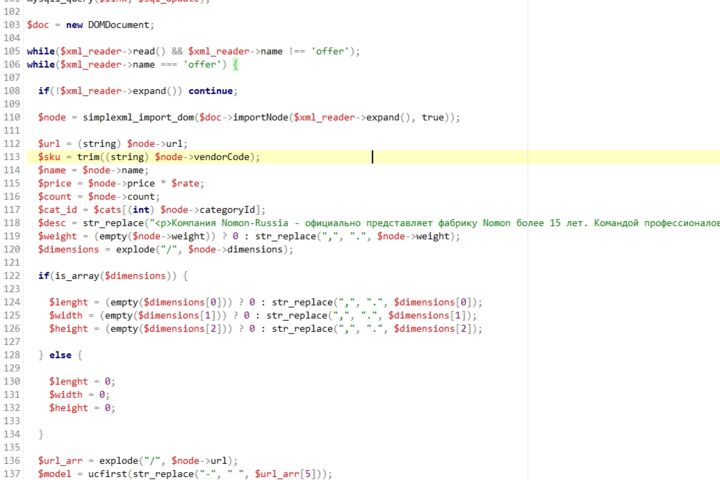
Task: Click $weight variable on line 119
Action: (x=57, y=236)
